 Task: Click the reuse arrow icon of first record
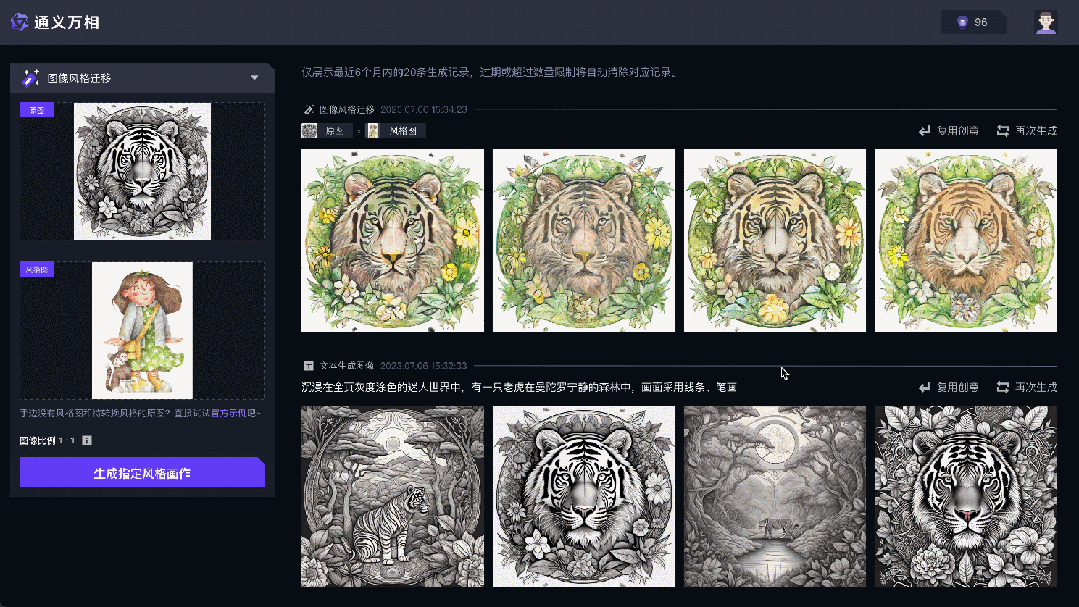[925, 131]
